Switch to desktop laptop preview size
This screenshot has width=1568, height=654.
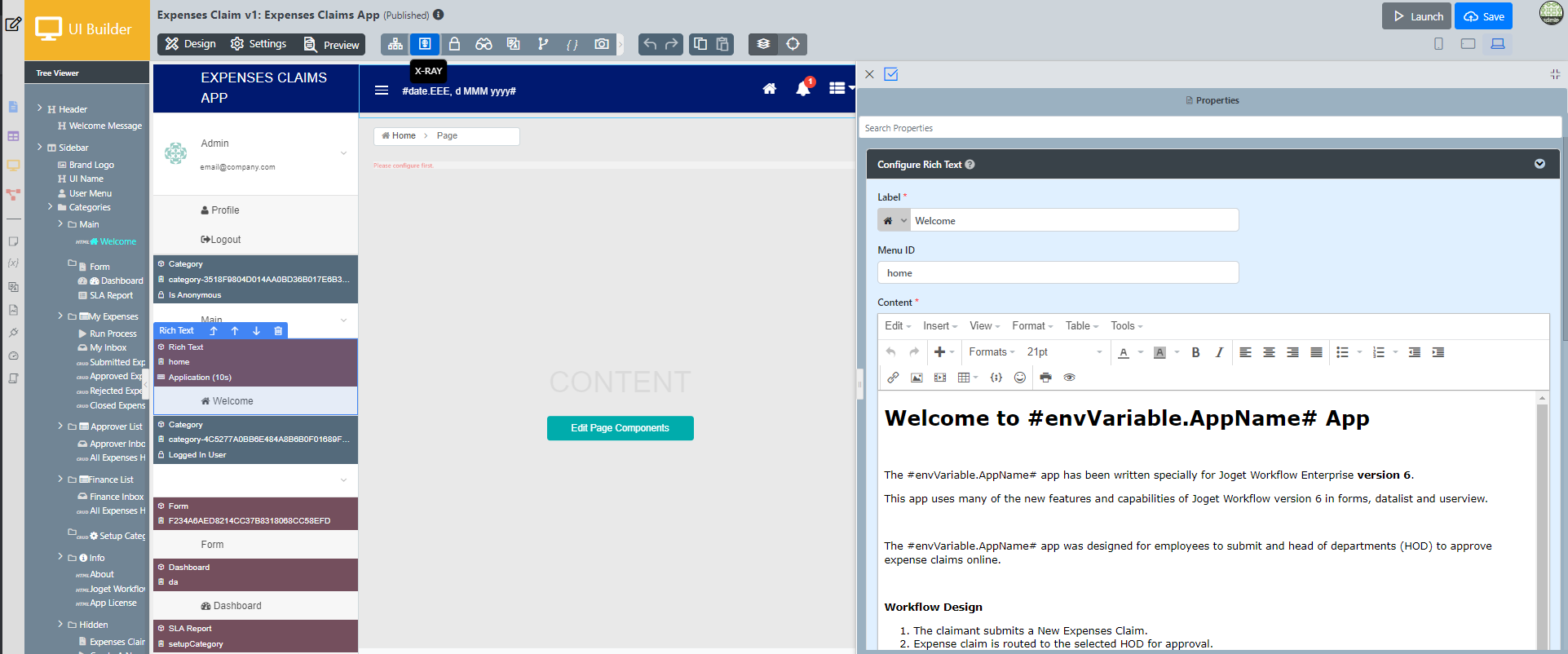point(1498,44)
